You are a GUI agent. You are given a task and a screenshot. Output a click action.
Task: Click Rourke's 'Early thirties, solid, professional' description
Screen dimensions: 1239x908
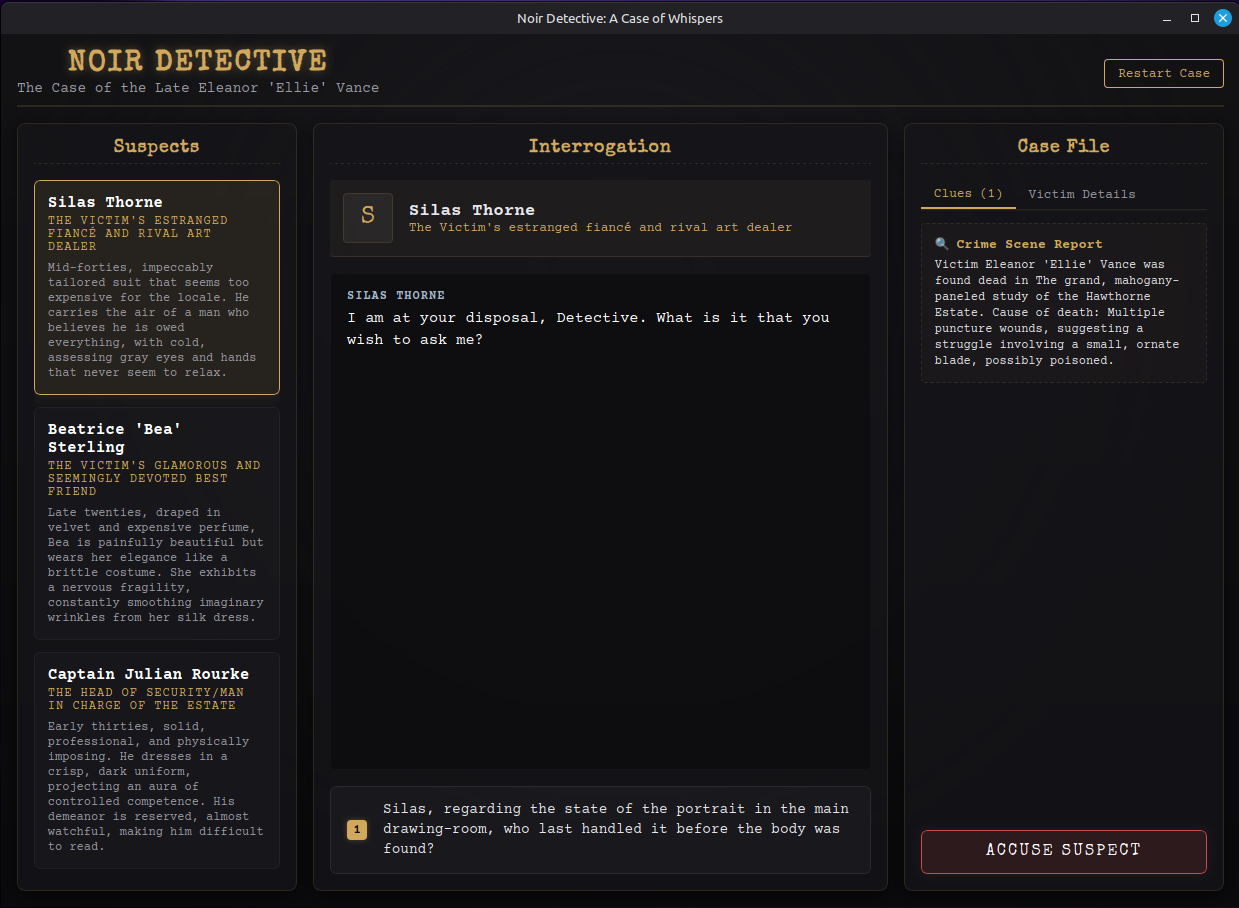[156, 786]
